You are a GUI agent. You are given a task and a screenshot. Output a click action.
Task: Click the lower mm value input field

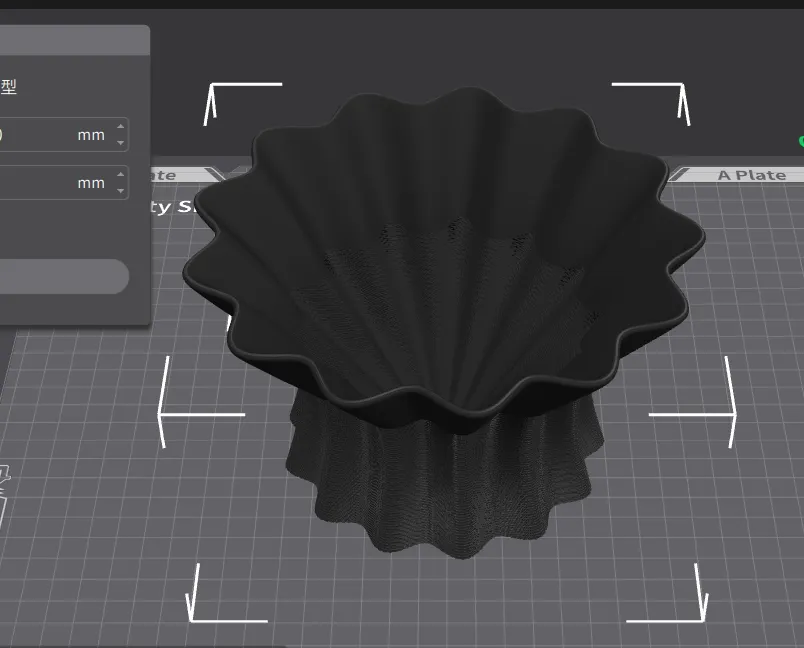click(50, 183)
